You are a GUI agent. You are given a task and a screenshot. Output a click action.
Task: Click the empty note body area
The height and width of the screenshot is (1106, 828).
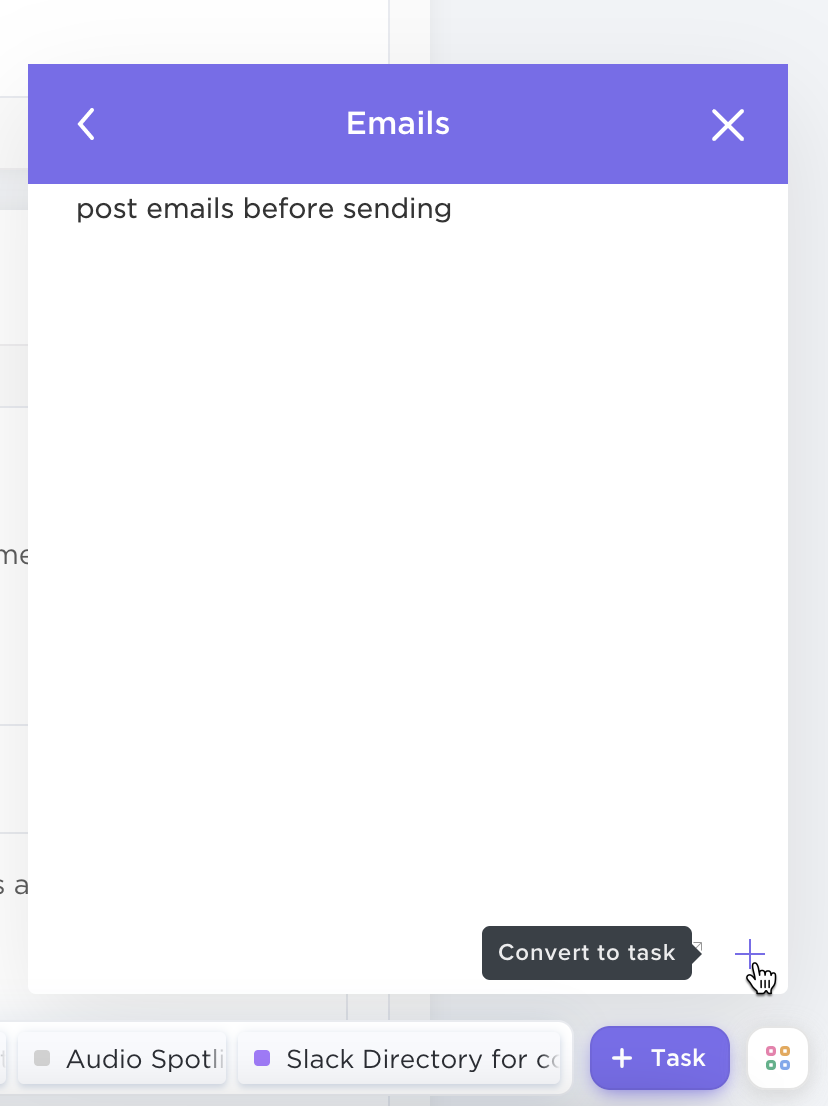click(408, 564)
